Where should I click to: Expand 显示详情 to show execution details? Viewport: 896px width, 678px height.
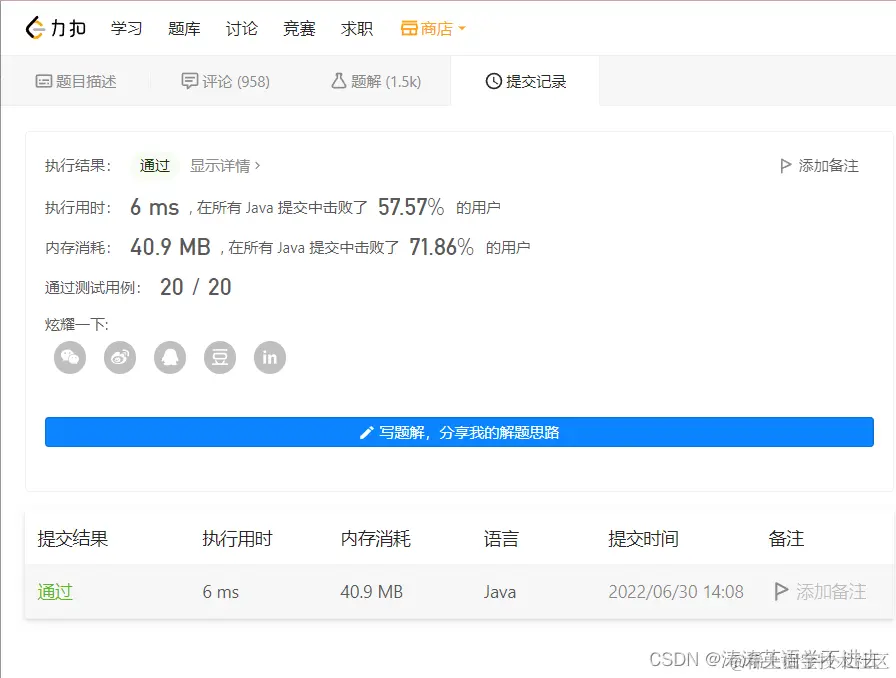click(x=222, y=165)
